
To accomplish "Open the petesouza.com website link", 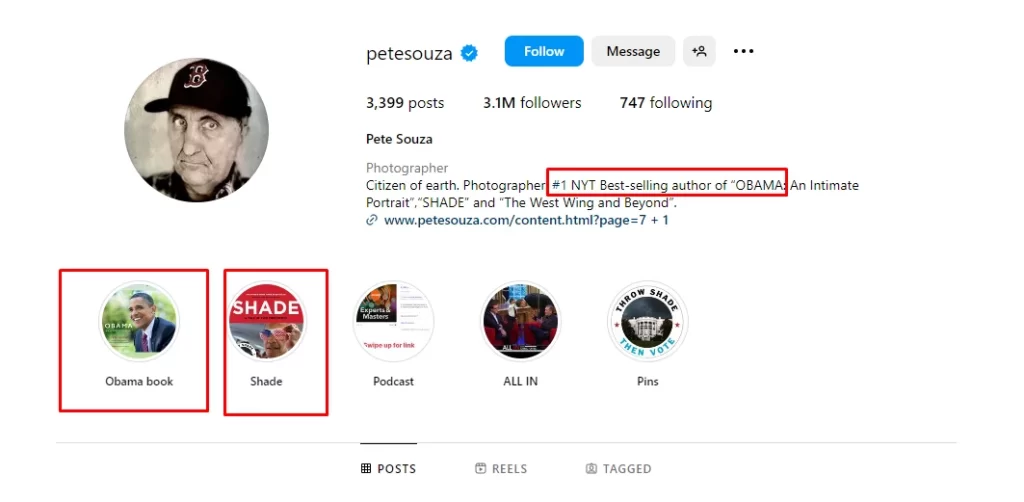I will click(x=526, y=220).
